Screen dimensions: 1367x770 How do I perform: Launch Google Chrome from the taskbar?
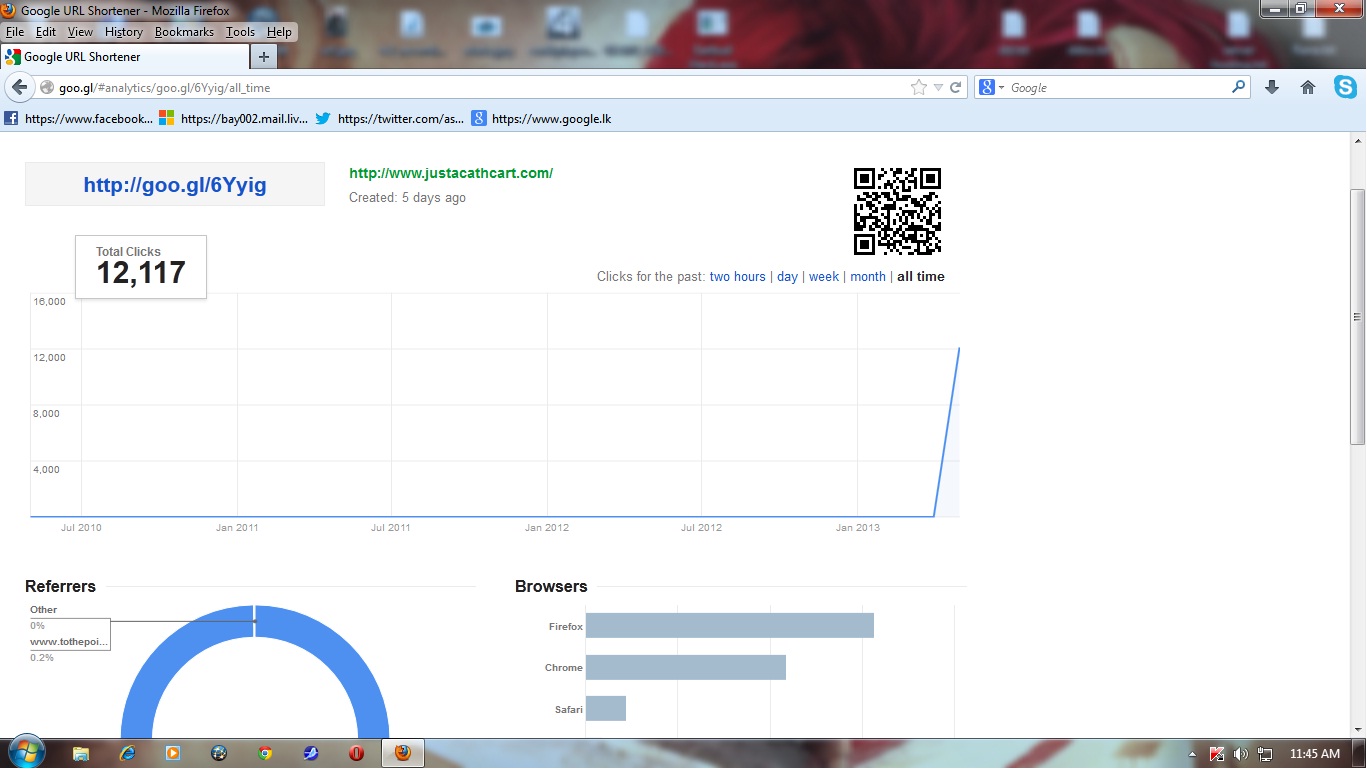265,753
